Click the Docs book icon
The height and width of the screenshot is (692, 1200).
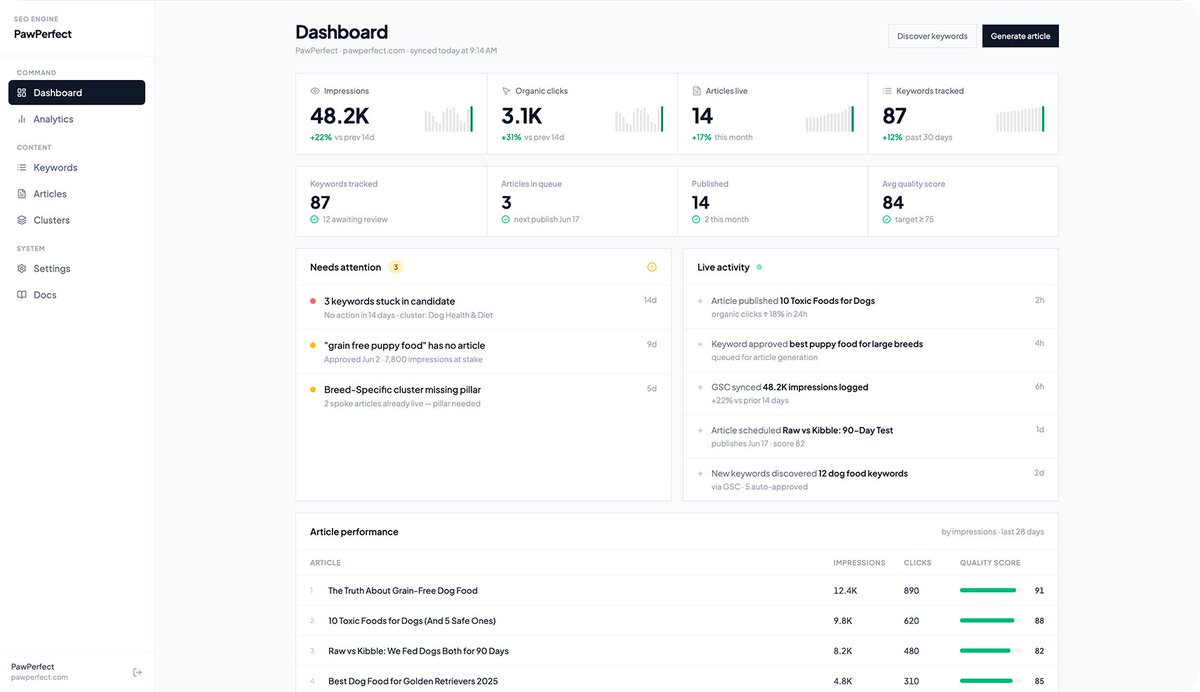[x=22, y=295]
